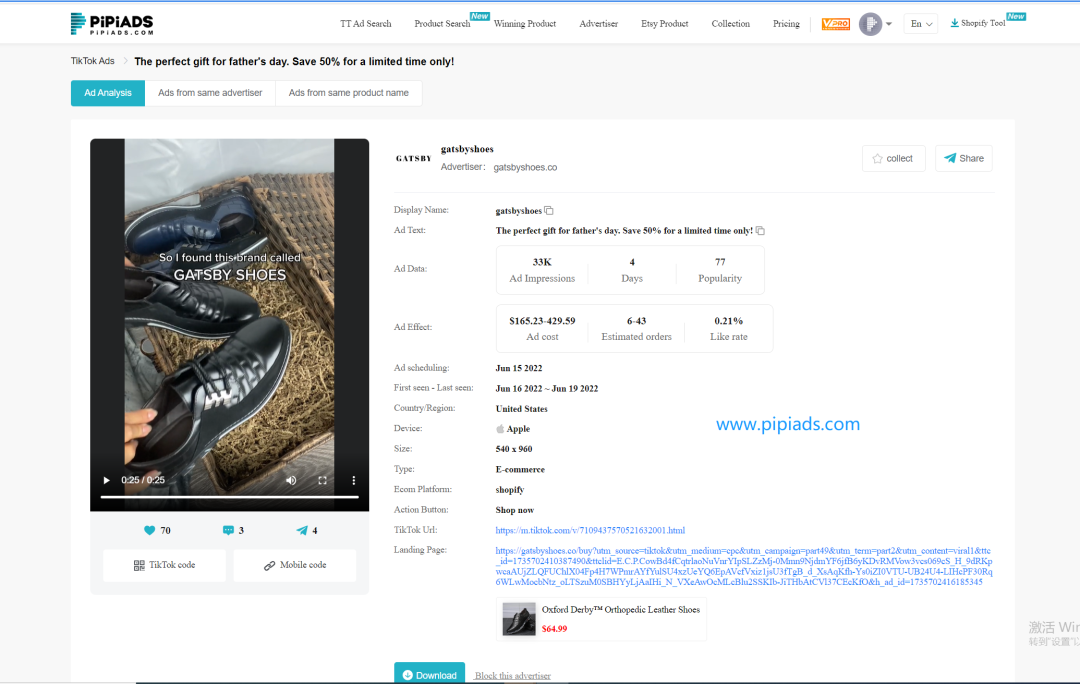Enter fullscreen on the video
The height and width of the screenshot is (684, 1080).
pyautogui.click(x=322, y=480)
